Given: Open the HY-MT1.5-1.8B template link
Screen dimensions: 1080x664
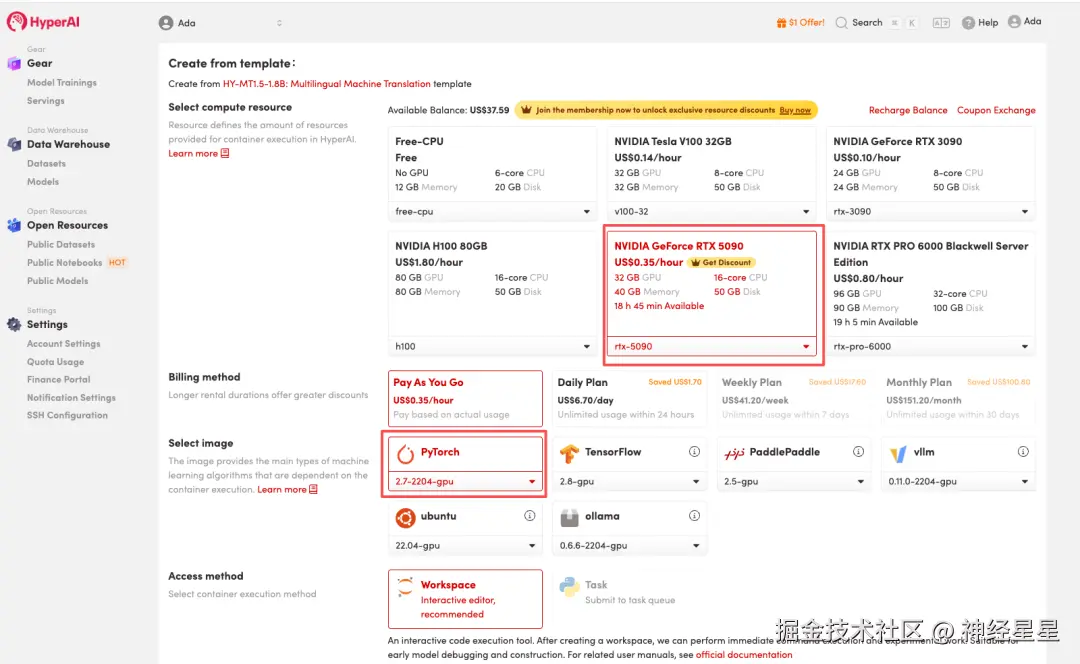Looking at the screenshot, I should click(x=326, y=84).
